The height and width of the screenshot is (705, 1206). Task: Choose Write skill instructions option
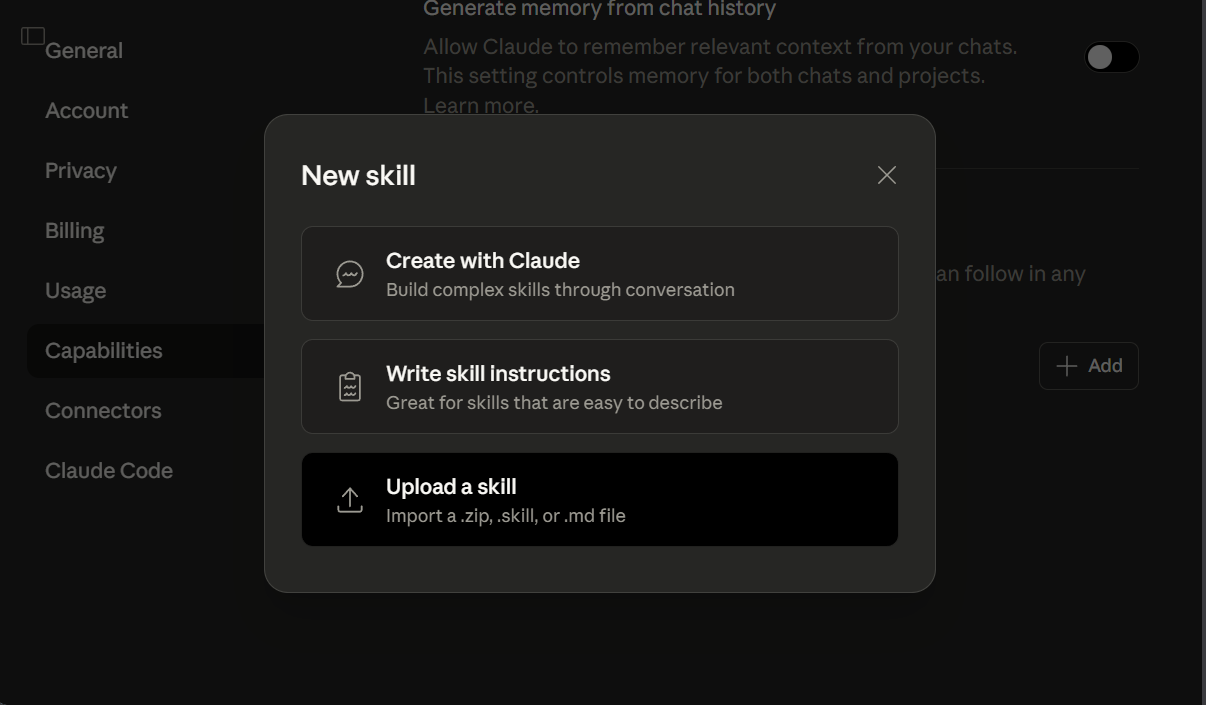click(599, 386)
